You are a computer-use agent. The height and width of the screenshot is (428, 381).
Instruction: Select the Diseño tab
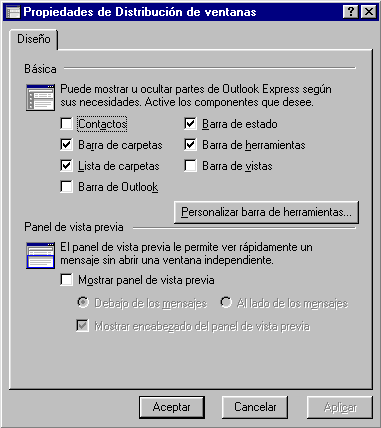(34, 39)
